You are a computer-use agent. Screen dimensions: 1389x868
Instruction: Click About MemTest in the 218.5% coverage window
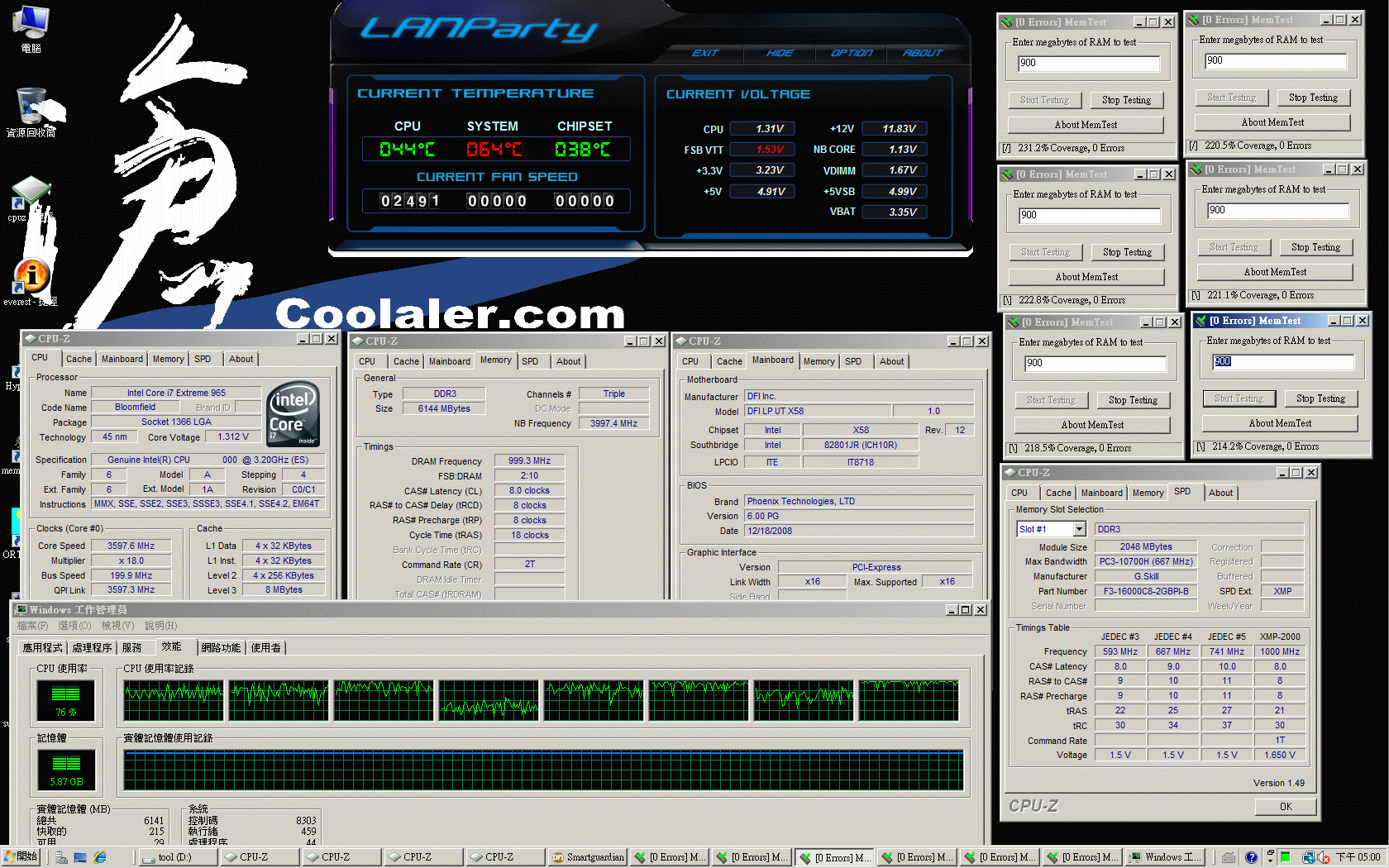(1092, 425)
